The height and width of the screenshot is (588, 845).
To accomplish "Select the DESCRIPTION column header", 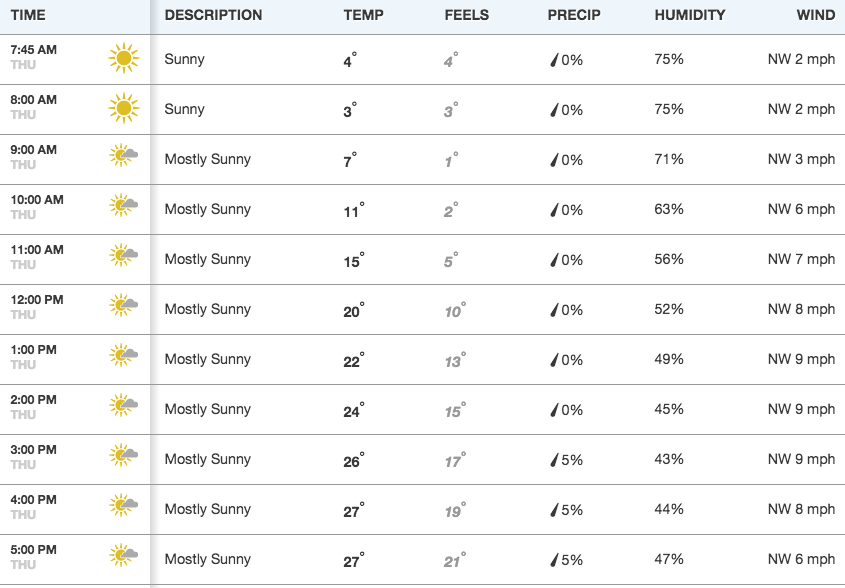I will [x=213, y=15].
